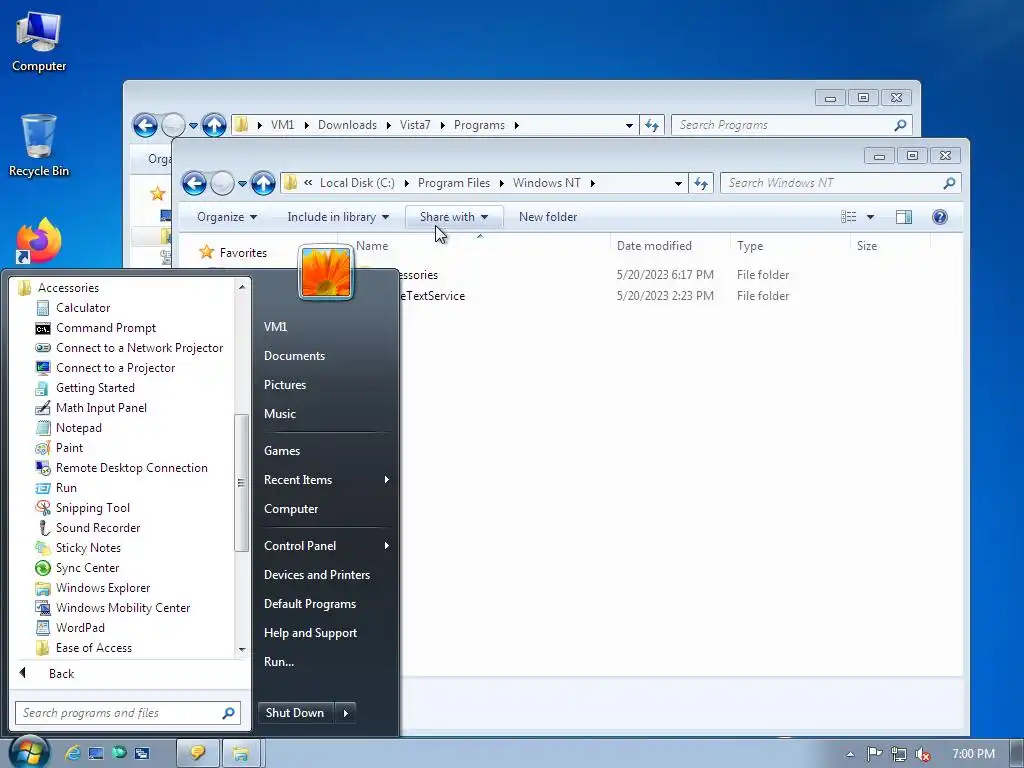The image size is (1024, 768).
Task: Open Internet Explorer from taskbar
Action: coord(73,753)
